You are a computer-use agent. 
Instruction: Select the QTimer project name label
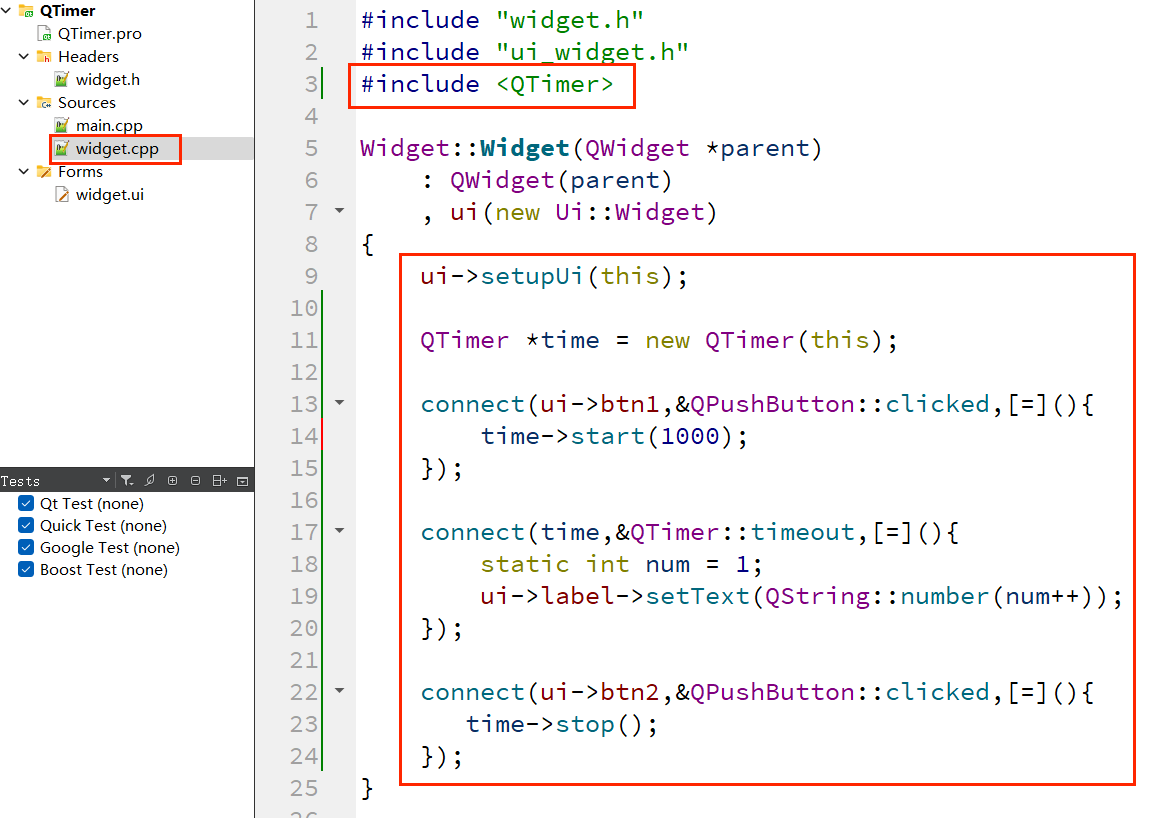pos(68,11)
